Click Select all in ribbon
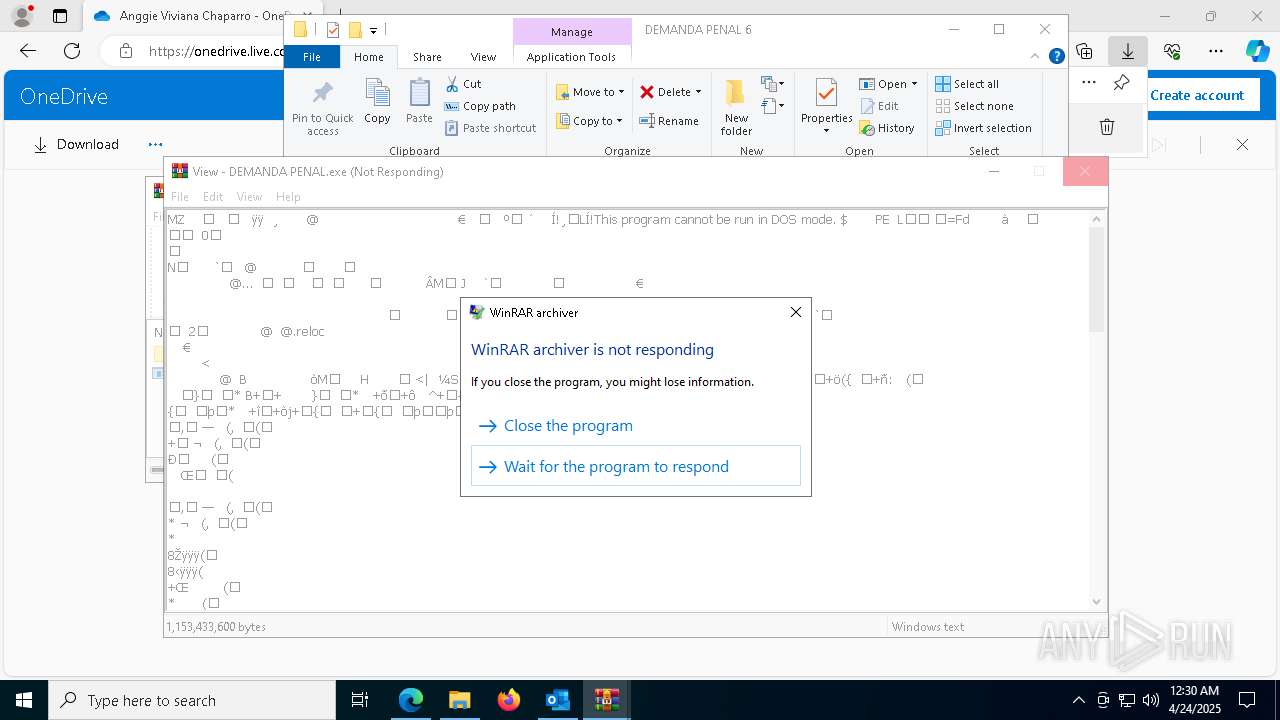Viewport: 1280px width, 720px height. 967,84
